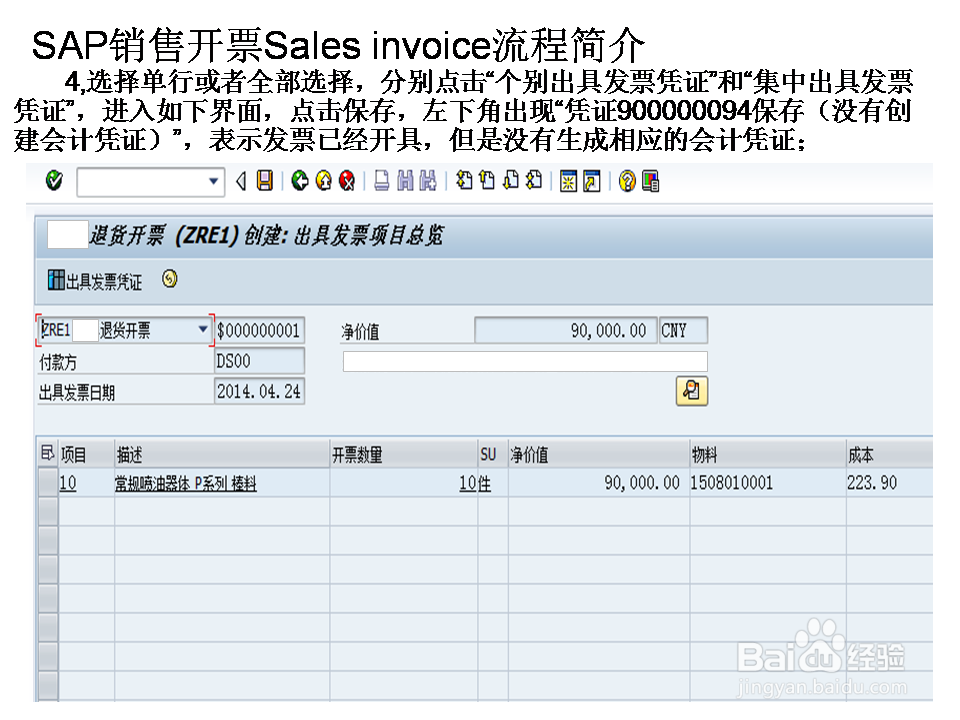The image size is (960, 720).
Task: Click the empty wide text field below 净价值
Action: click(525, 361)
